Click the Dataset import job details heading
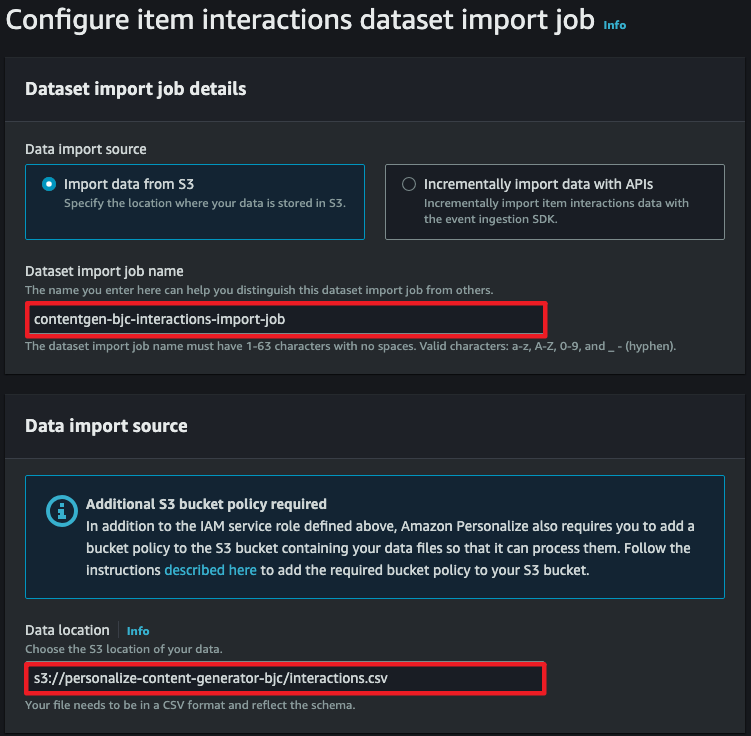The height and width of the screenshot is (736, 751). pos(136,89)
